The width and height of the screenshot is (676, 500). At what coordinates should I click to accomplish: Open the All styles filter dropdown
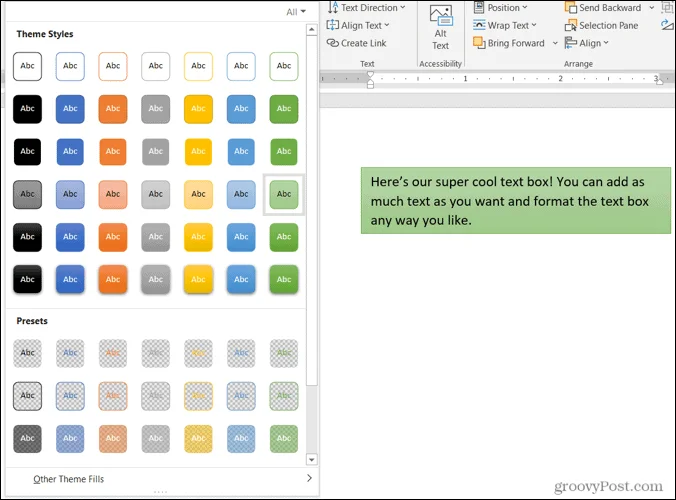(296, 12)
